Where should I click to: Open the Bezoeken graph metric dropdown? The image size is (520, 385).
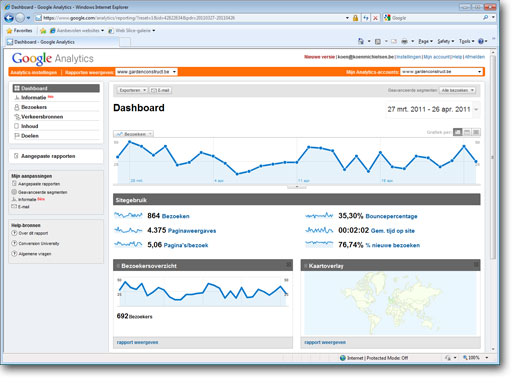coord(133,134)
